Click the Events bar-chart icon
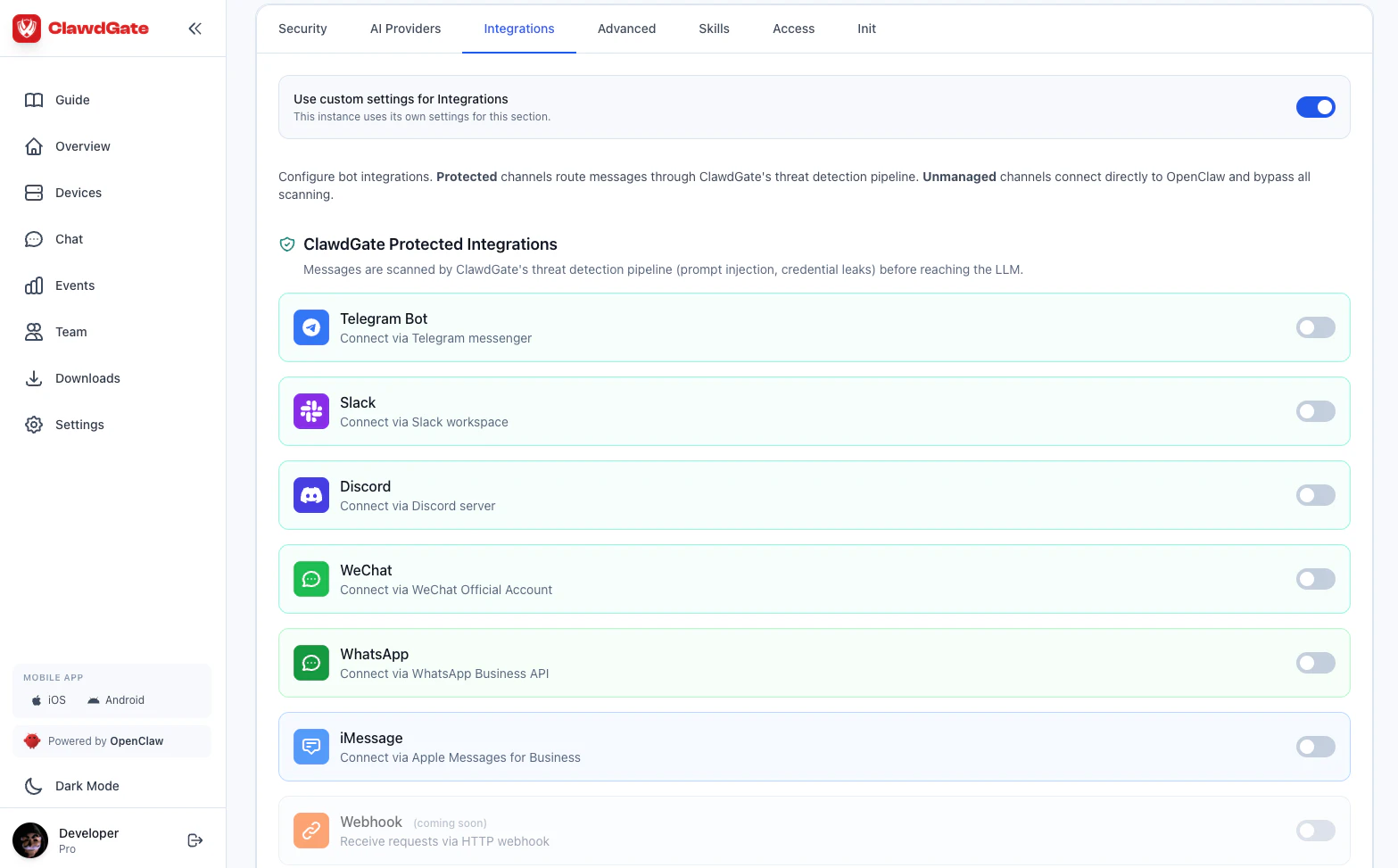Viewport: 1398px width, 868px height. 34,285
